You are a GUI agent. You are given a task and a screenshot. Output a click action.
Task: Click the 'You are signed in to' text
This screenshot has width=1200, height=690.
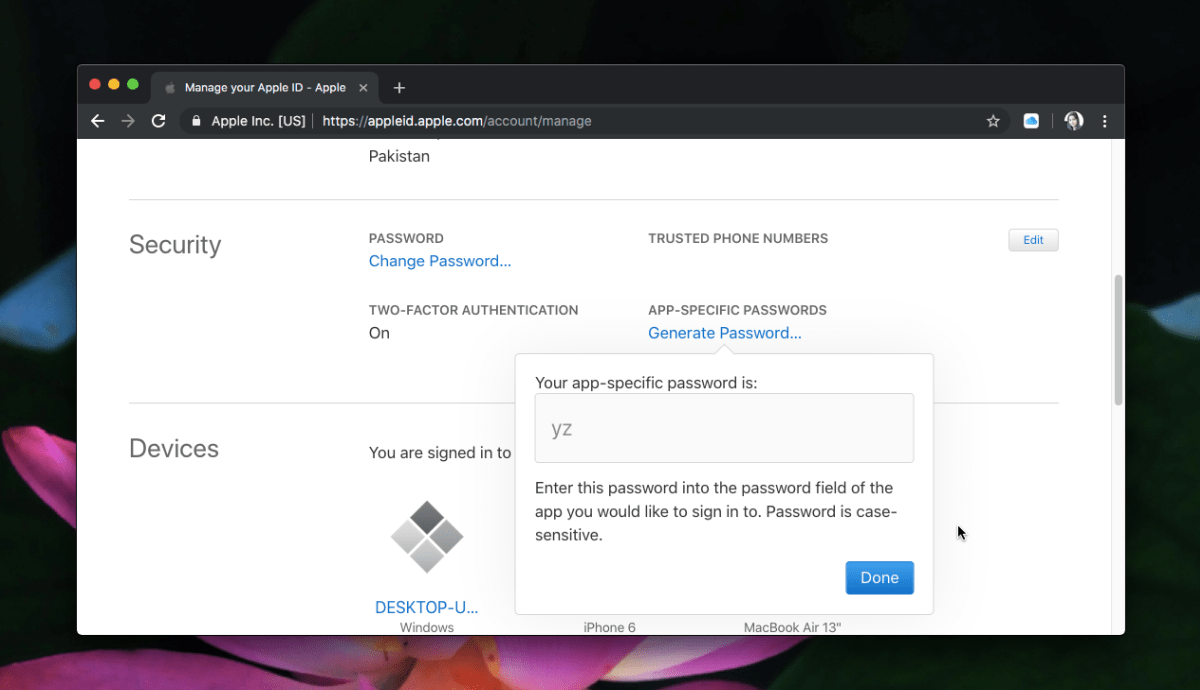coord(440,453)
